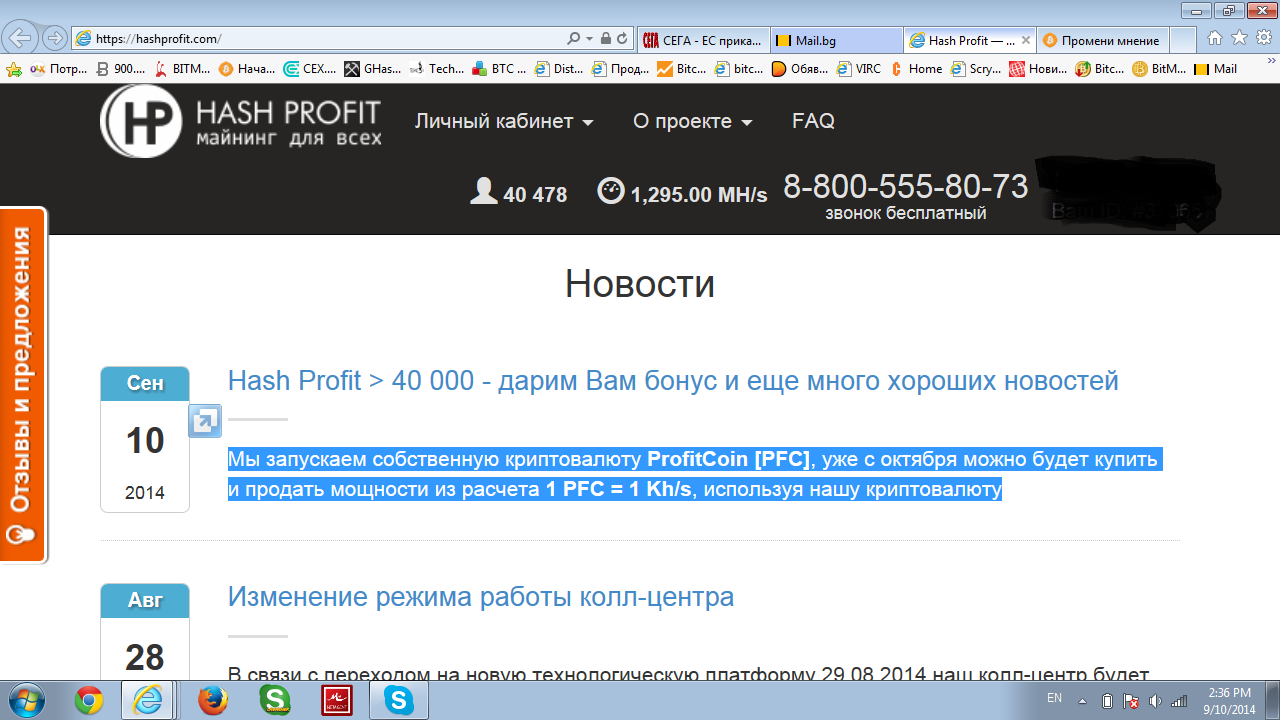
Task: Click Add to Favorites bar star icon
Action: (13, 69)
